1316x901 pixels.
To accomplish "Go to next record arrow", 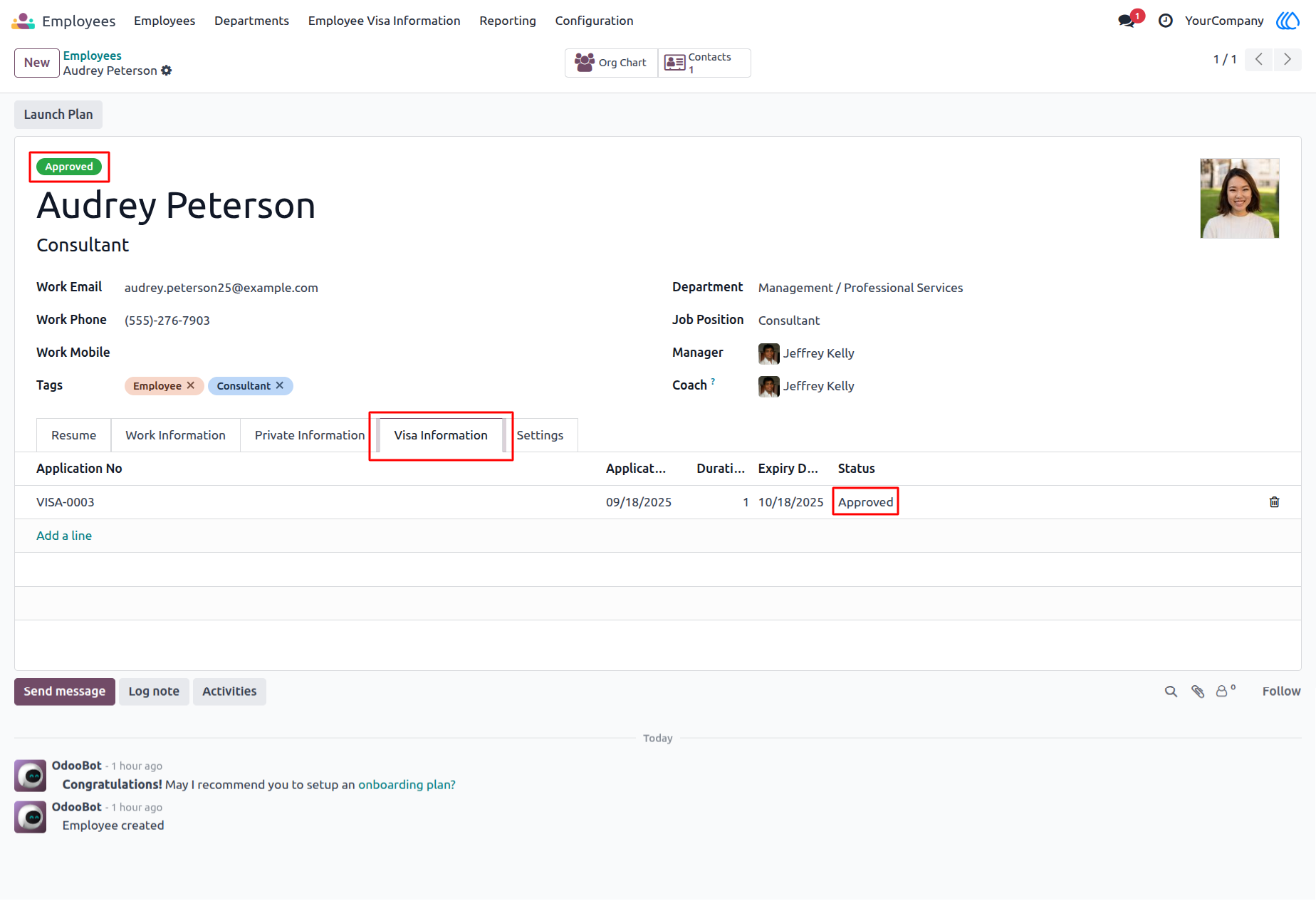I will point(1288,59).
